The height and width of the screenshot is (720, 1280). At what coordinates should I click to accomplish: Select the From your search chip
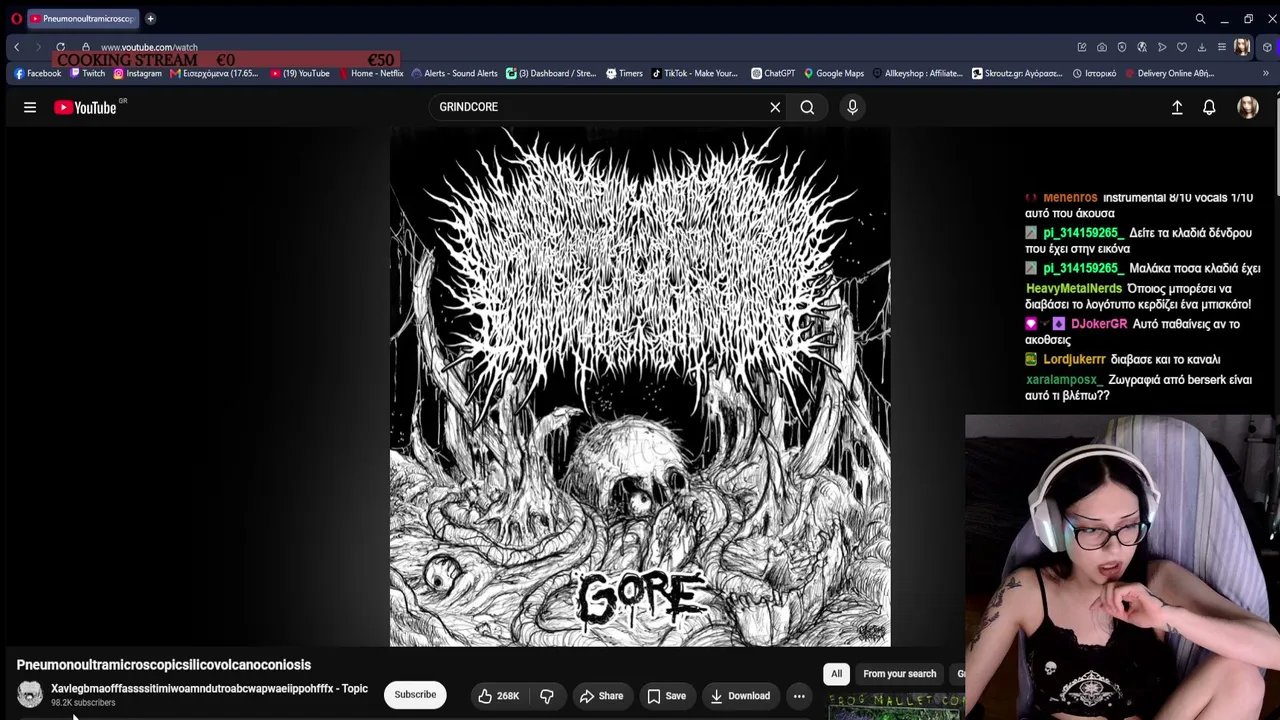899,674
